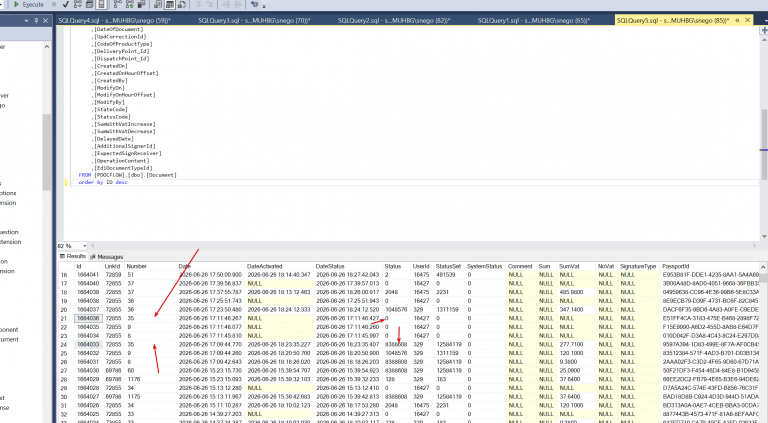The height and width of the screenshot is (423, 768).
Task: Toggle Include Actual Execution Plan icon
Action: click(118, 4)
